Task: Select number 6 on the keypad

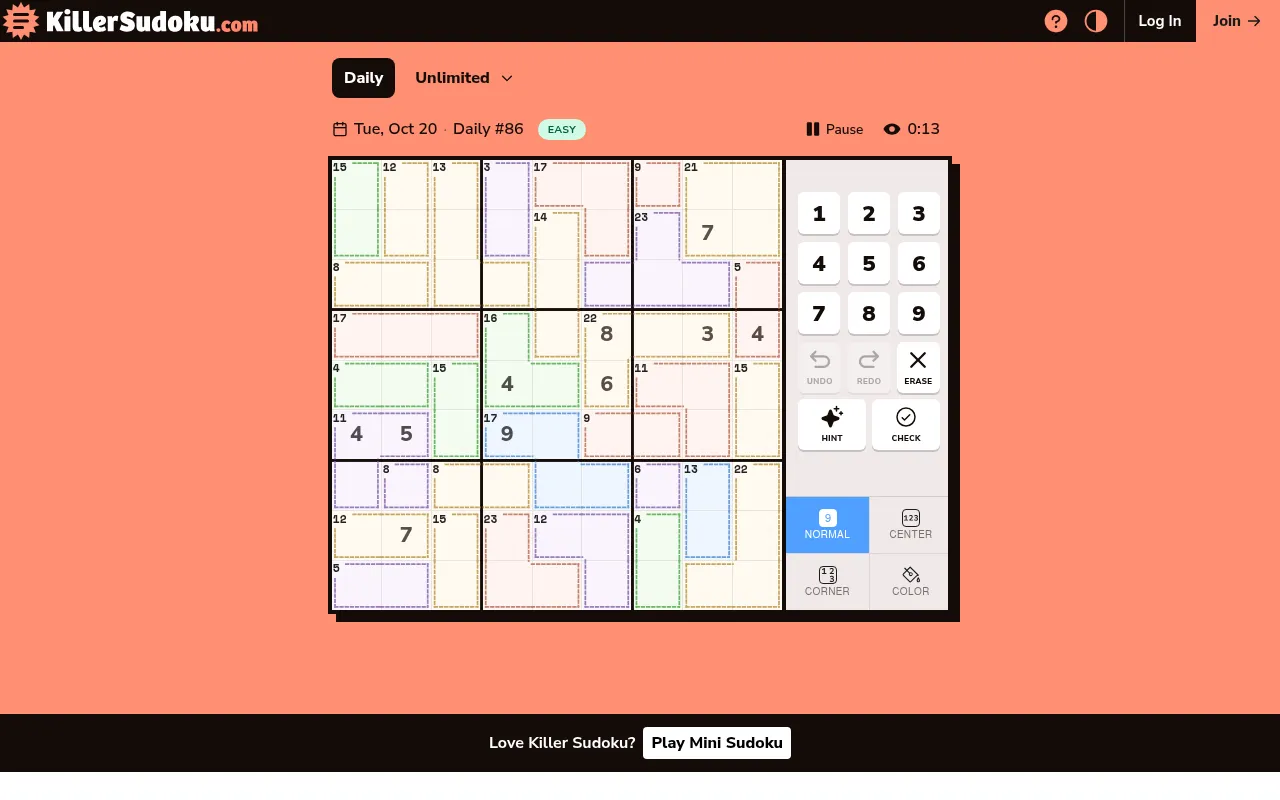Action: click(x=919, y=263)
